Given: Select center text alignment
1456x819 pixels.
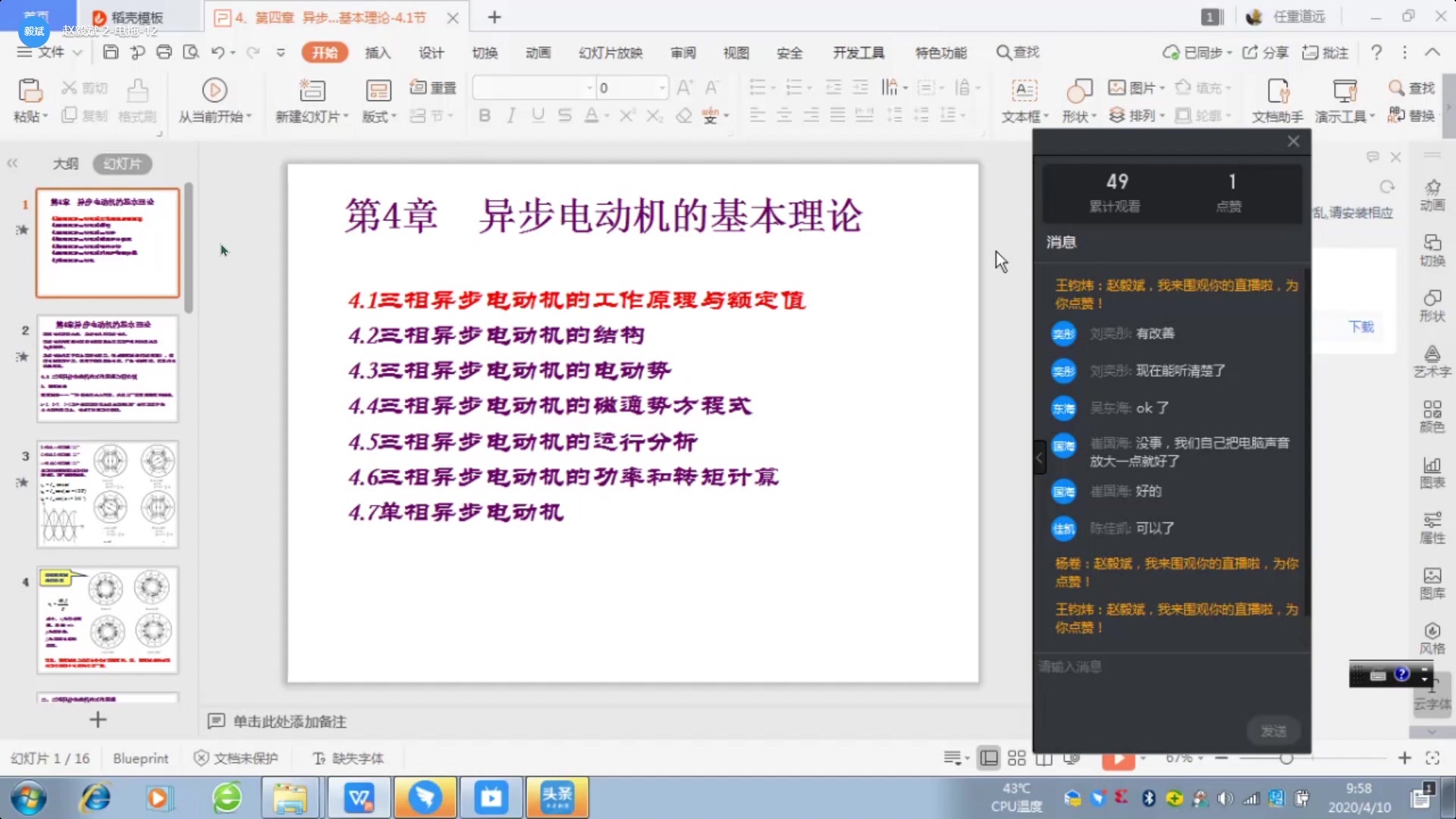Looking at the screenshot, I should click(784, 115).
